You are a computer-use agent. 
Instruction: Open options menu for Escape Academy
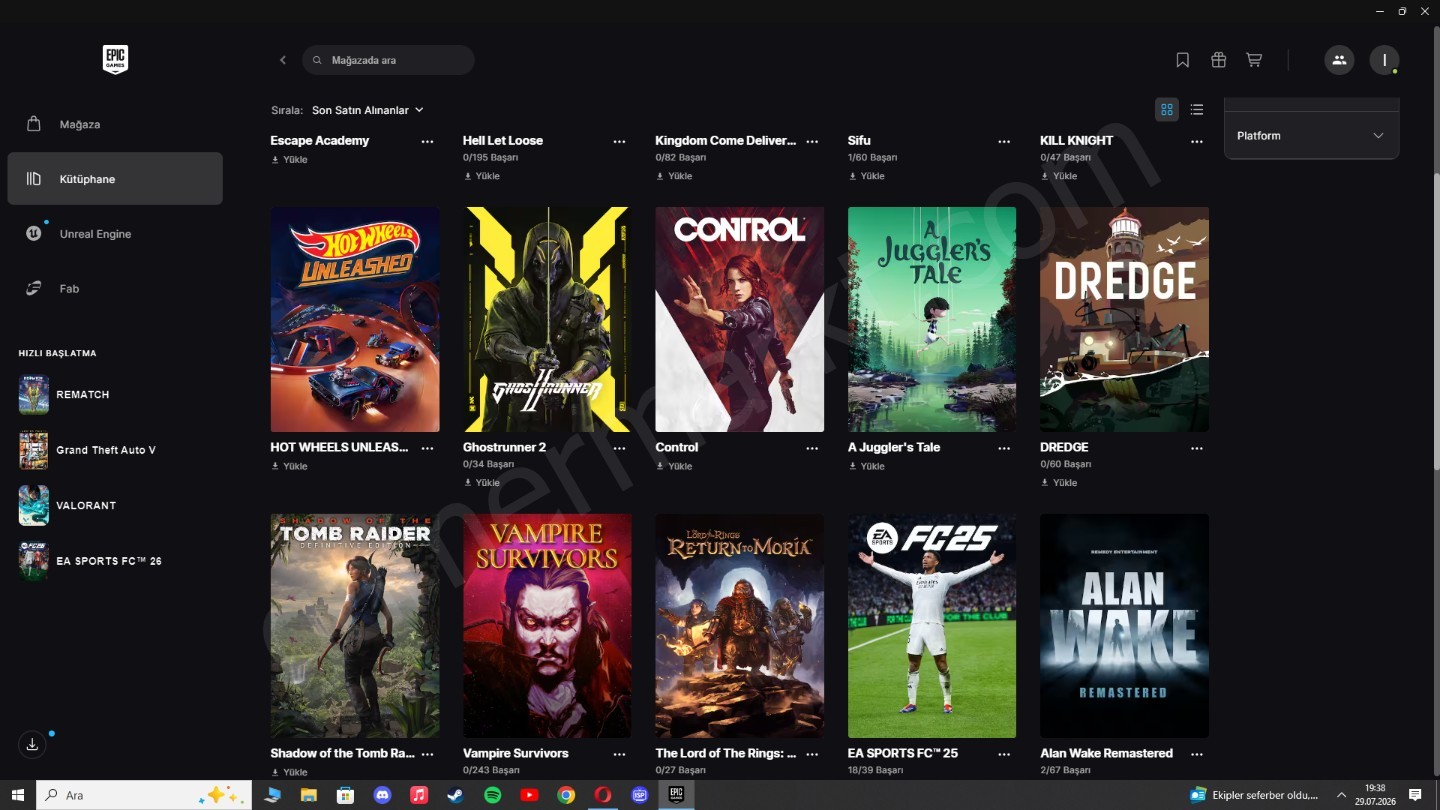pyautogui.click(x=427, y=142)
